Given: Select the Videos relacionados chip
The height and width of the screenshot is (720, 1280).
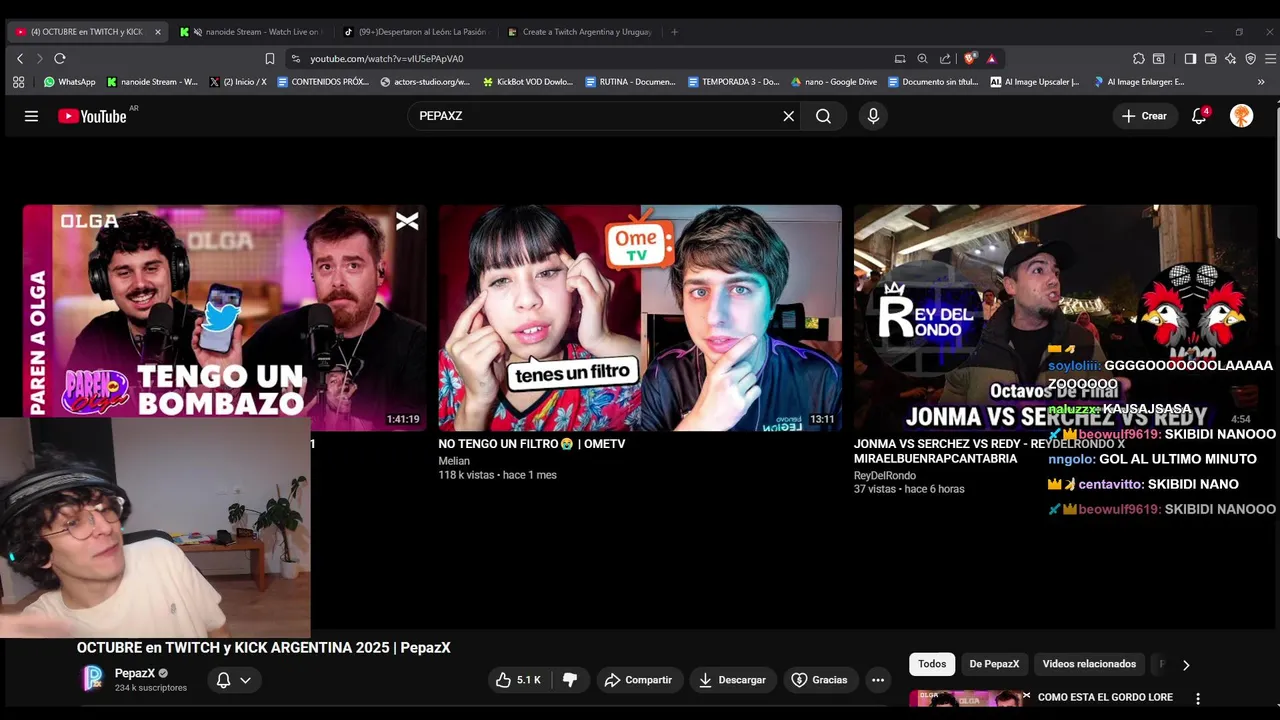Looking at the screenshot, I should coord(1089,664).
